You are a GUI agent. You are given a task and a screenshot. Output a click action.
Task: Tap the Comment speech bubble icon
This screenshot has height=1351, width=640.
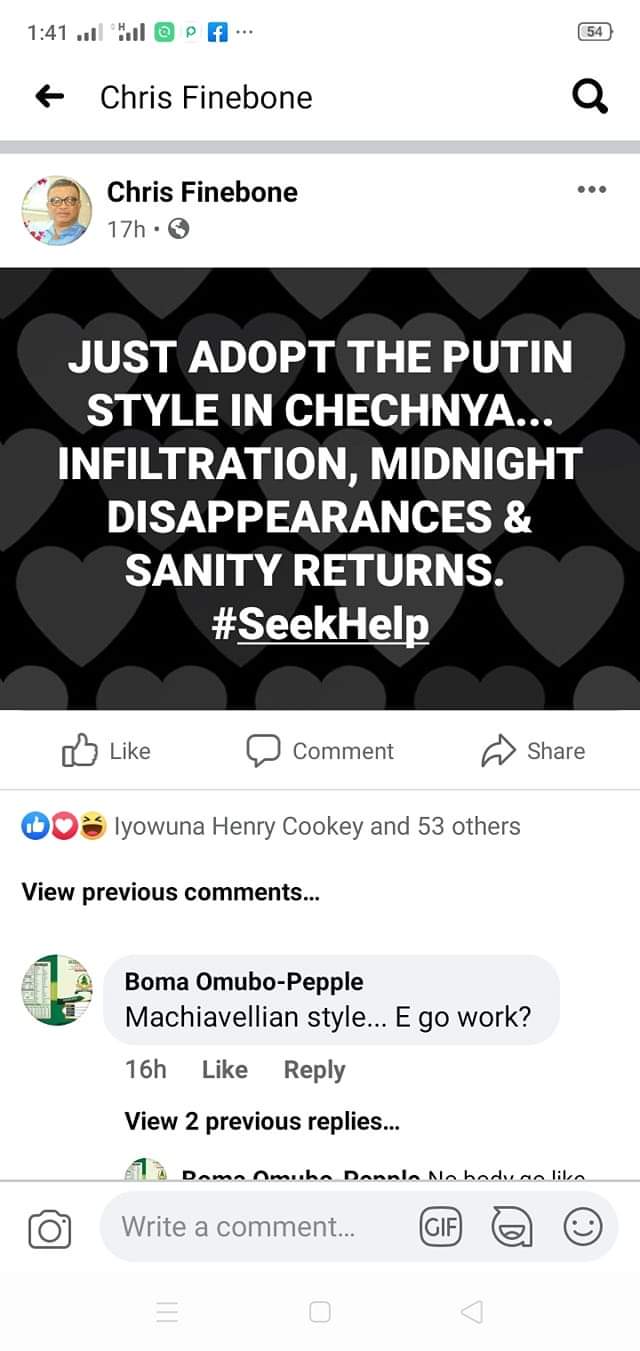262,751
